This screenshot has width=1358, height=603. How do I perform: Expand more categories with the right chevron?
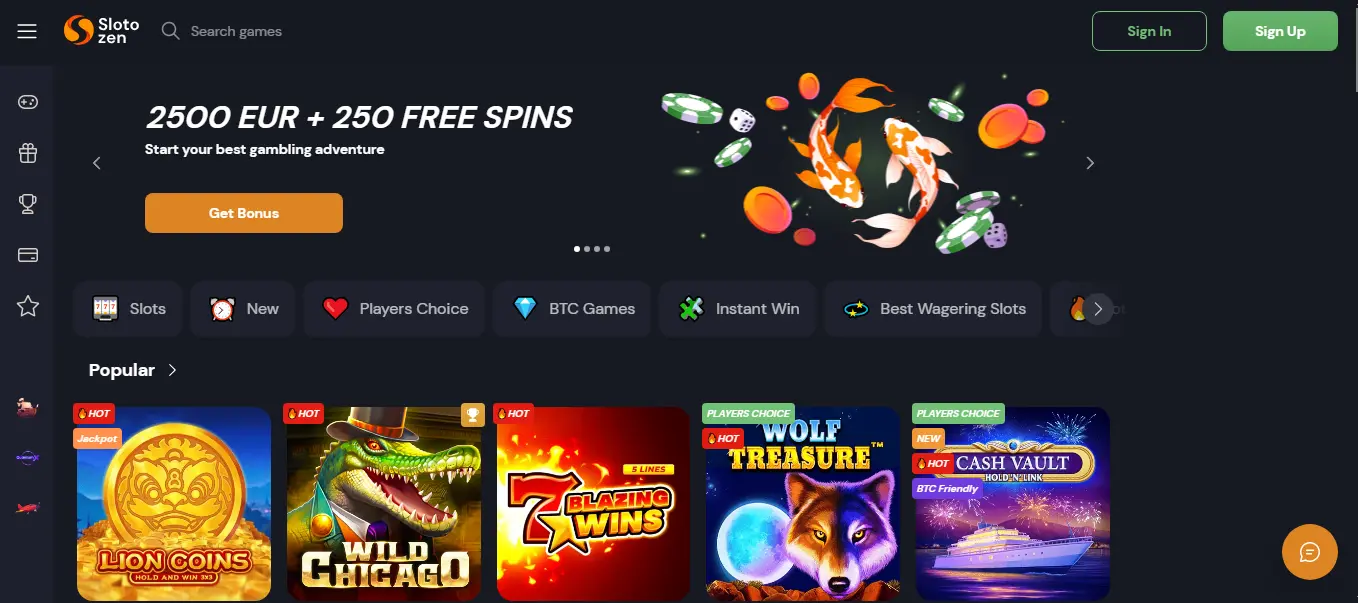[1098, 309]
